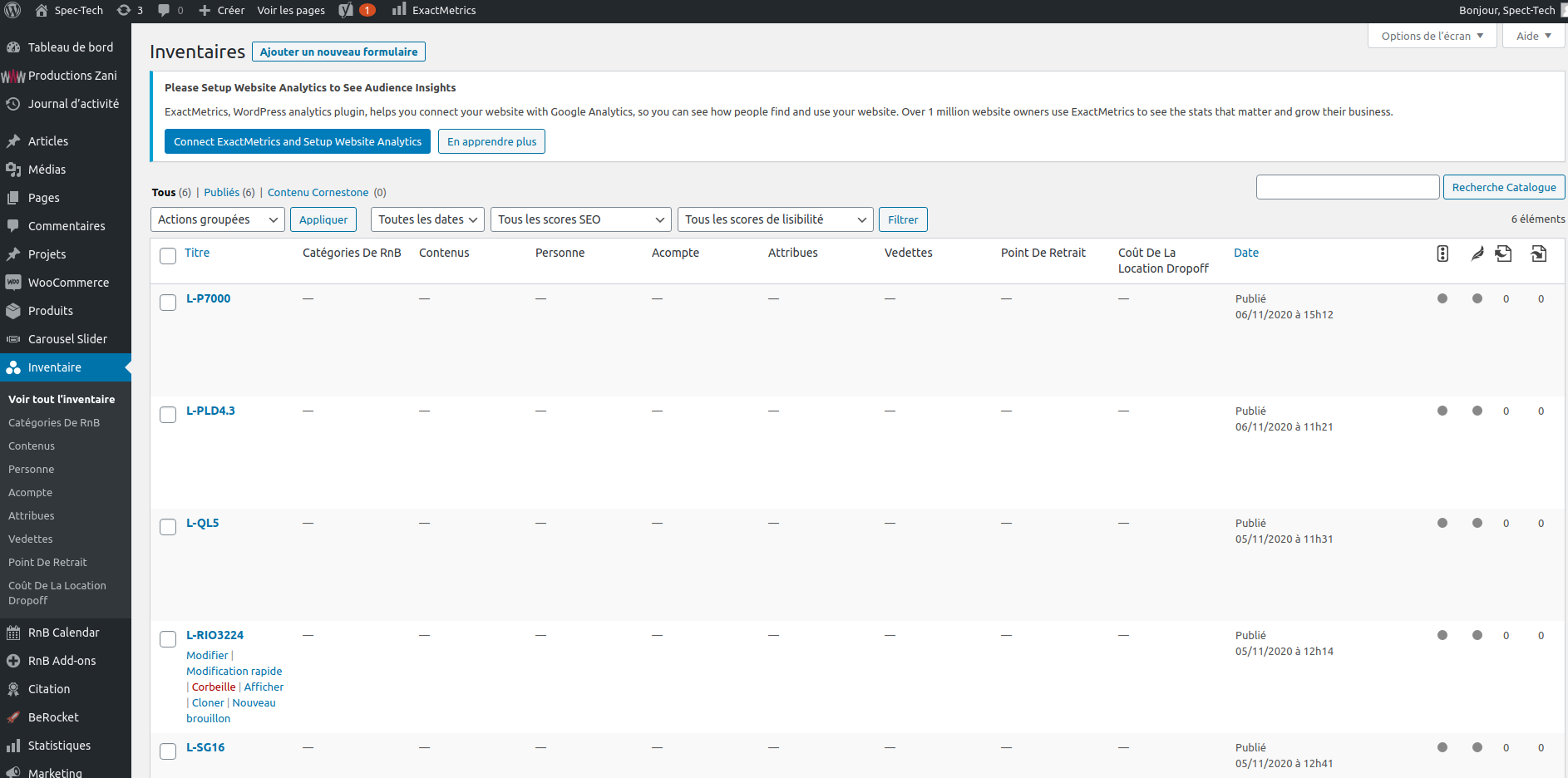Sort by SEO score column icon

coord(1442,254)
